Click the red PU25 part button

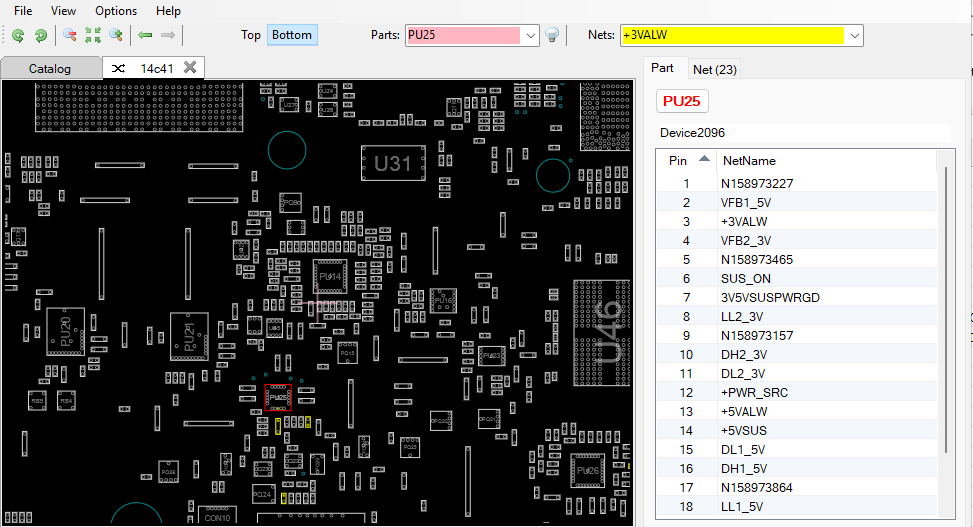681,101
